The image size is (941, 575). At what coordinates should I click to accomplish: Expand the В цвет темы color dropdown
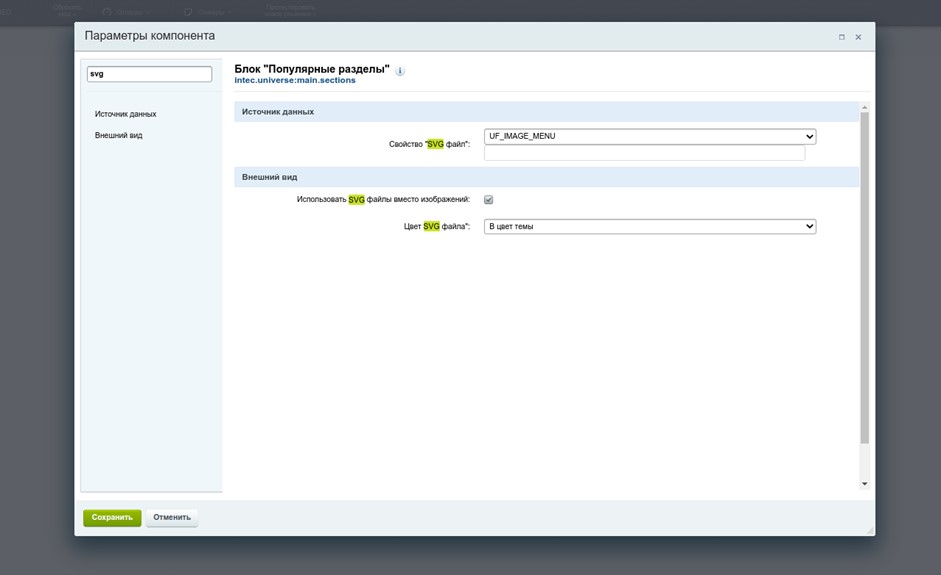click(650, 227)
